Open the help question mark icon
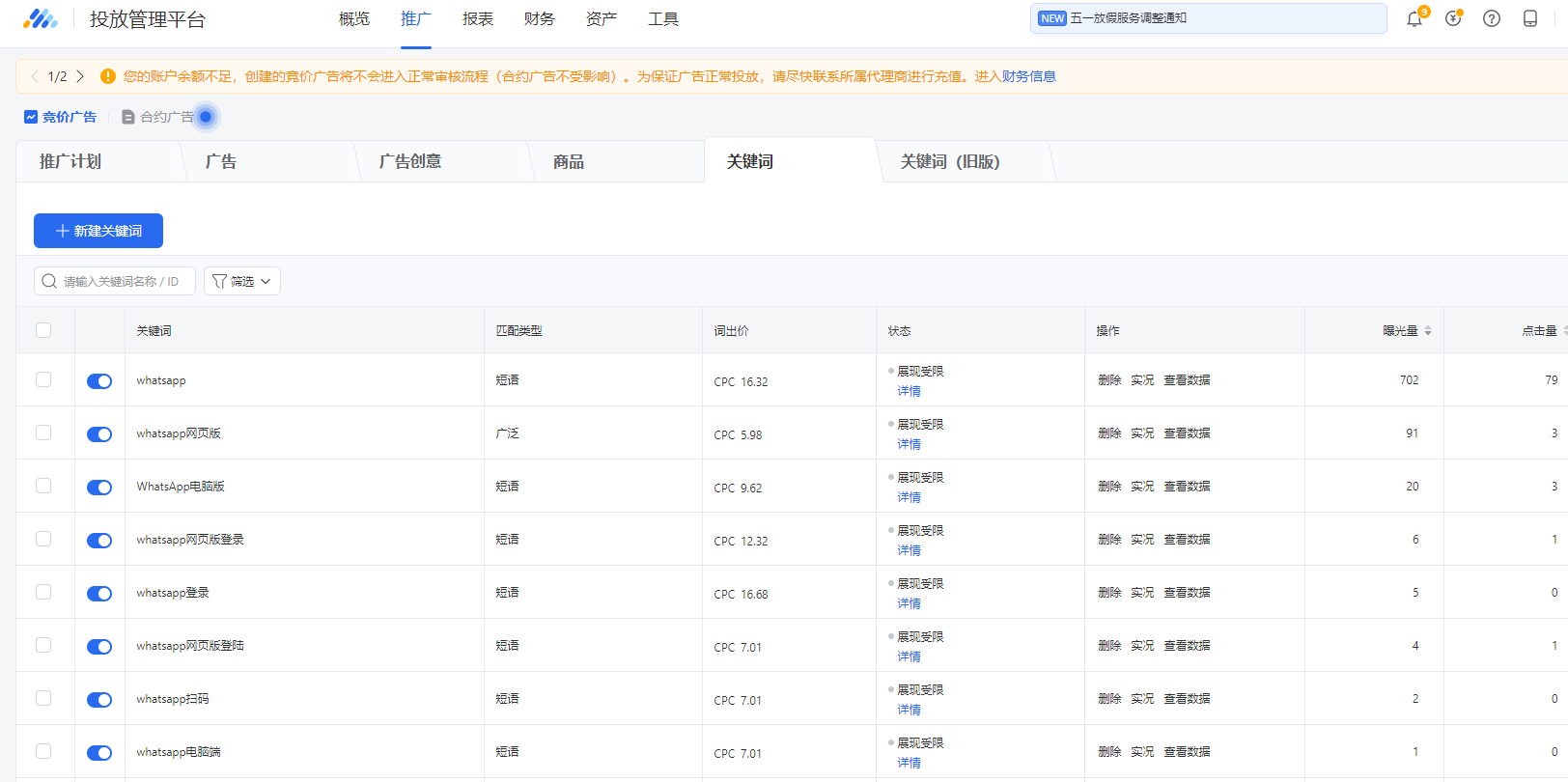Screen dimensions: 1568x782 pyautogui.click(x=1492, y=18)
